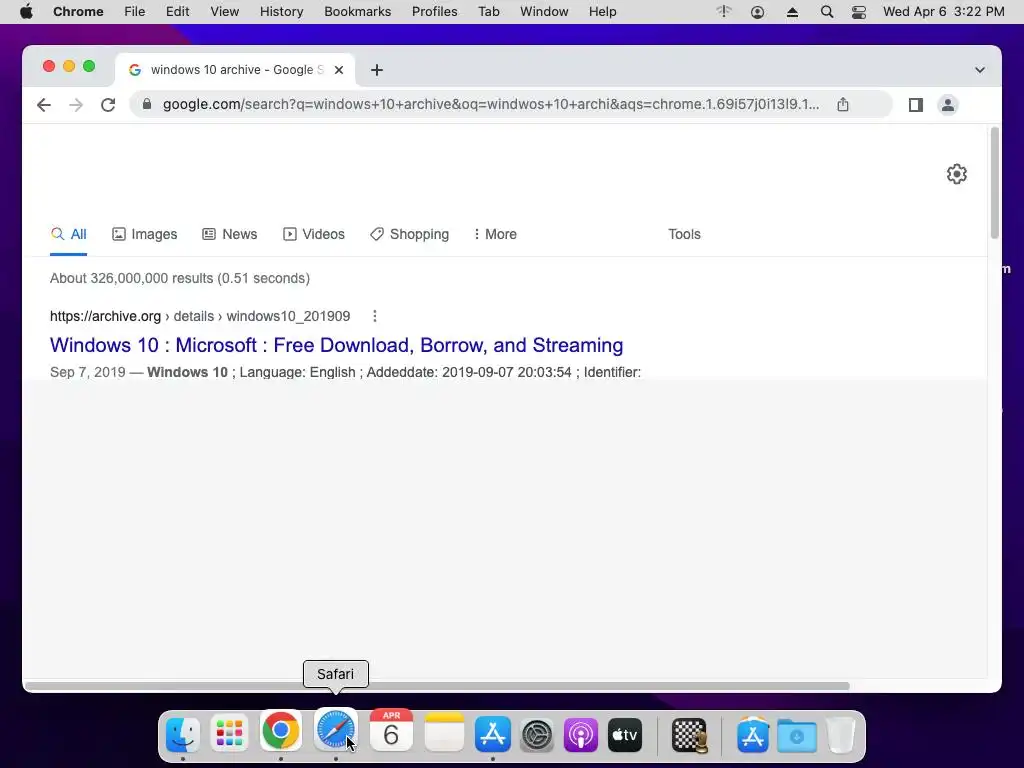This screenshot has height=768, width=1024.
Task: Go back using the browser back arrow
Action: (44, 104)
